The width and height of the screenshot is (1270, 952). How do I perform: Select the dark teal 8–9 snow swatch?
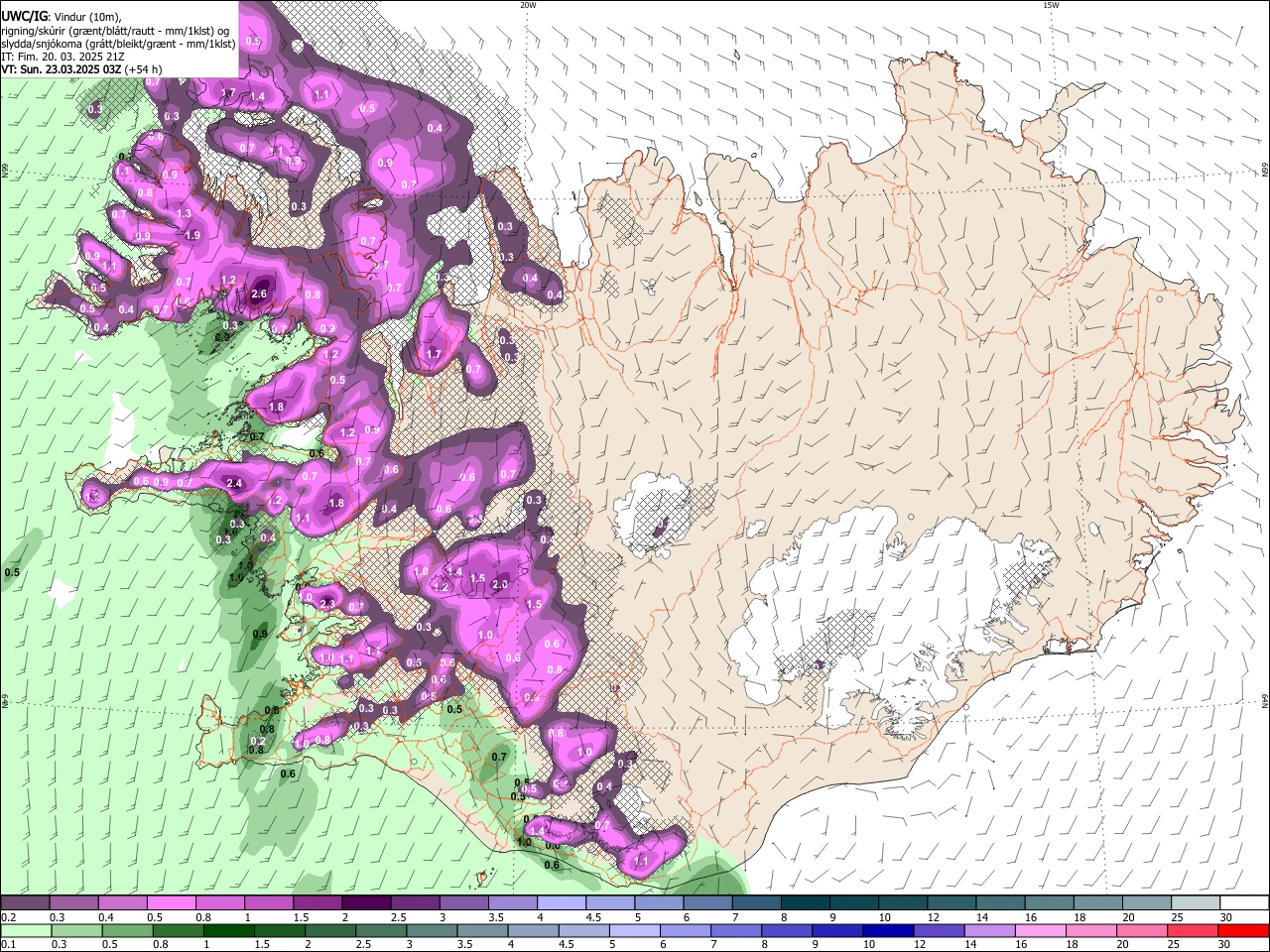point(806,903)
